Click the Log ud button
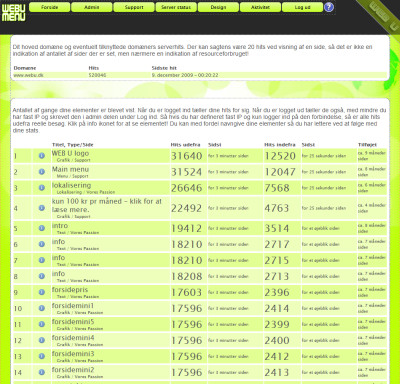The image size is (400, 384). tap(303, 7)
